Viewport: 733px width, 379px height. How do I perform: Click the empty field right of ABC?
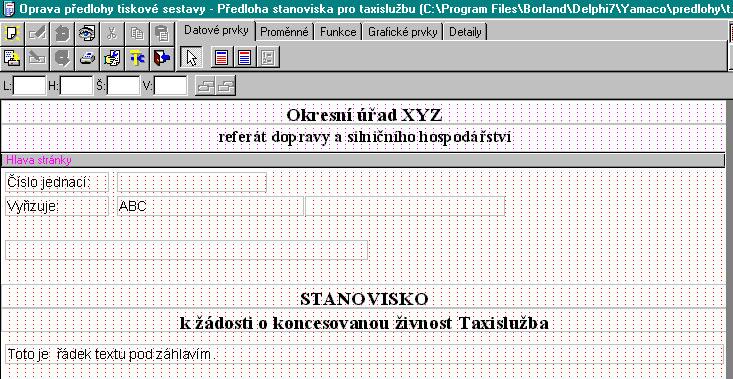[405, 206]
